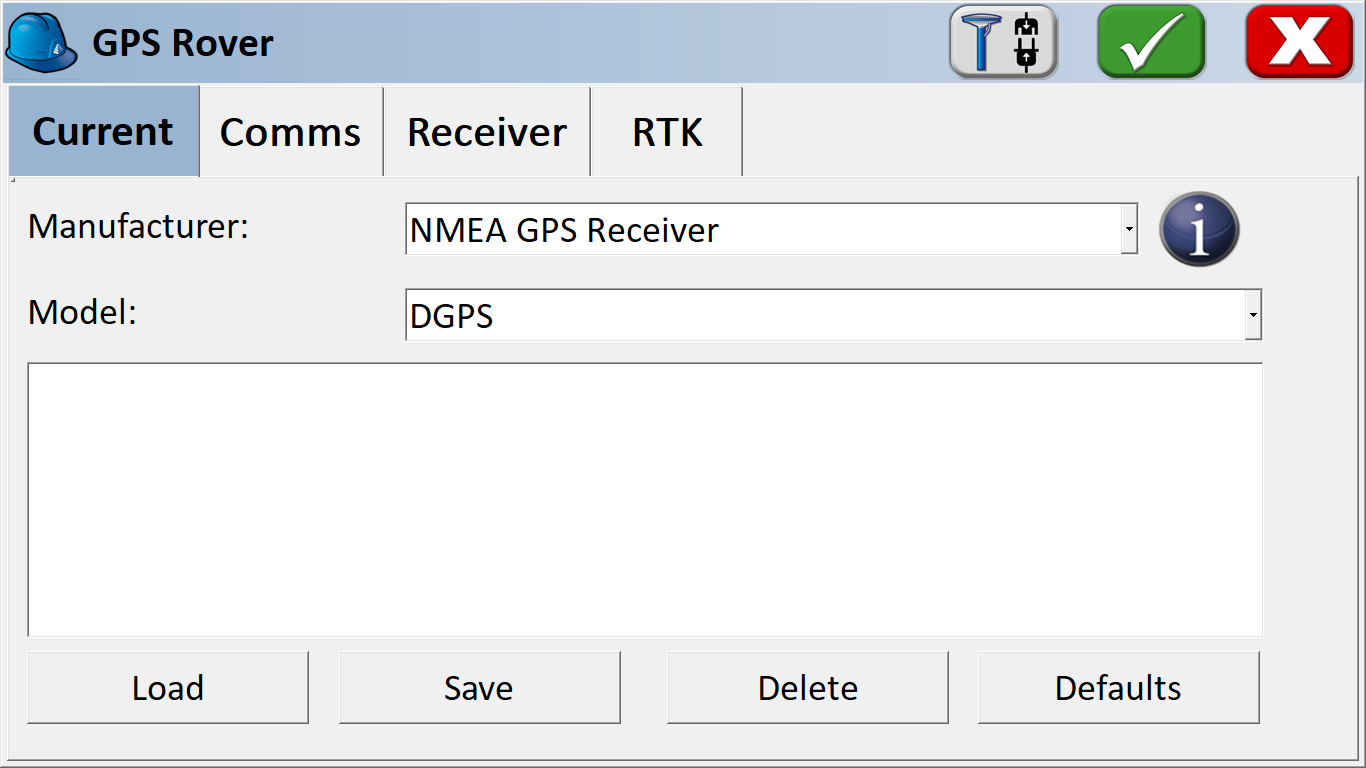Click the DGPS model combo box
The width and height of the screenshot is (1366, 768).
point(833,316)
